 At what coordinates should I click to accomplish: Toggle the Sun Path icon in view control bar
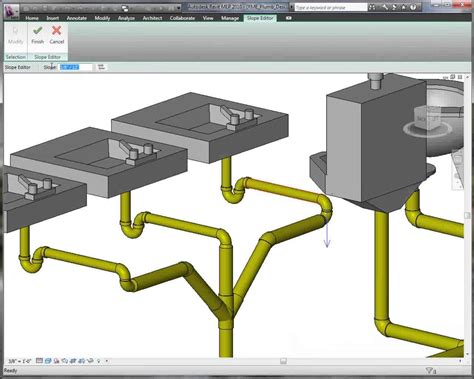(56, 361)
